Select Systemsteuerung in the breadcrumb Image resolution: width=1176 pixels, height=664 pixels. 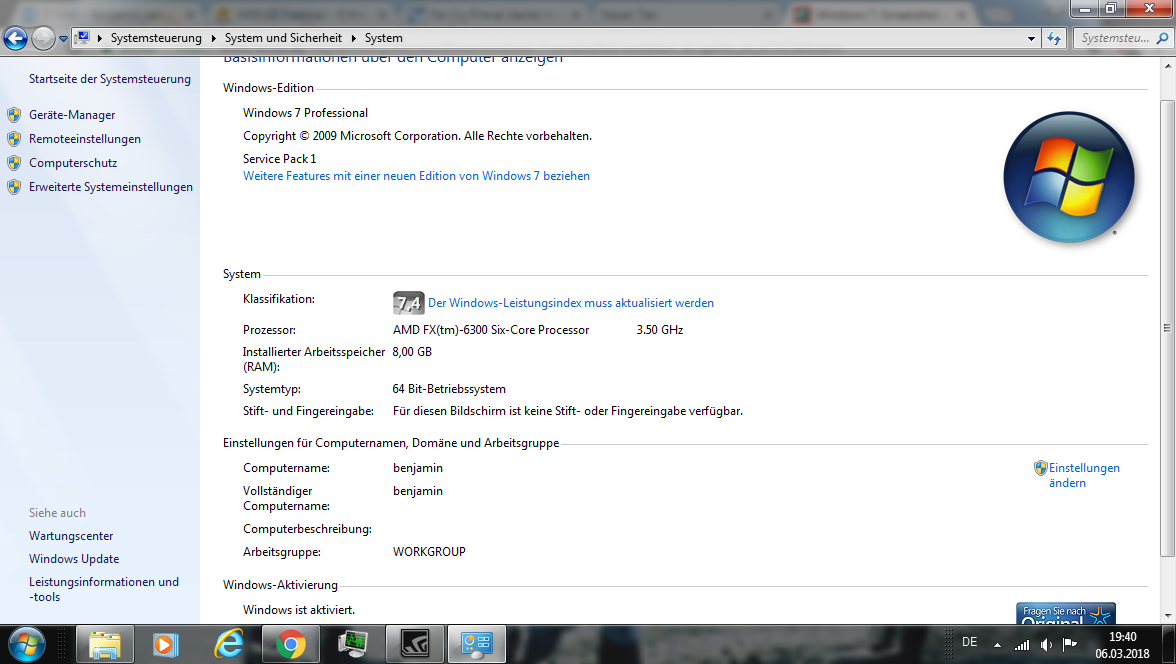click(x=156, y=38)
